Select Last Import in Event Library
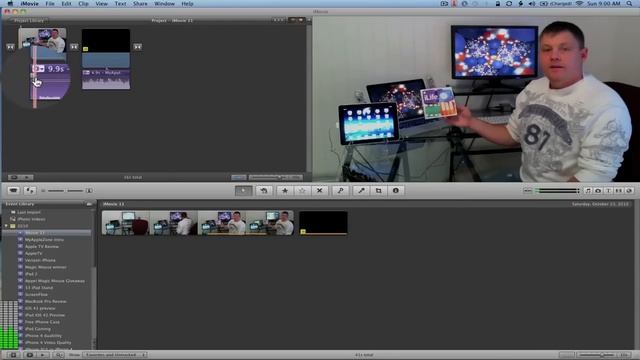 click(29, 212)
